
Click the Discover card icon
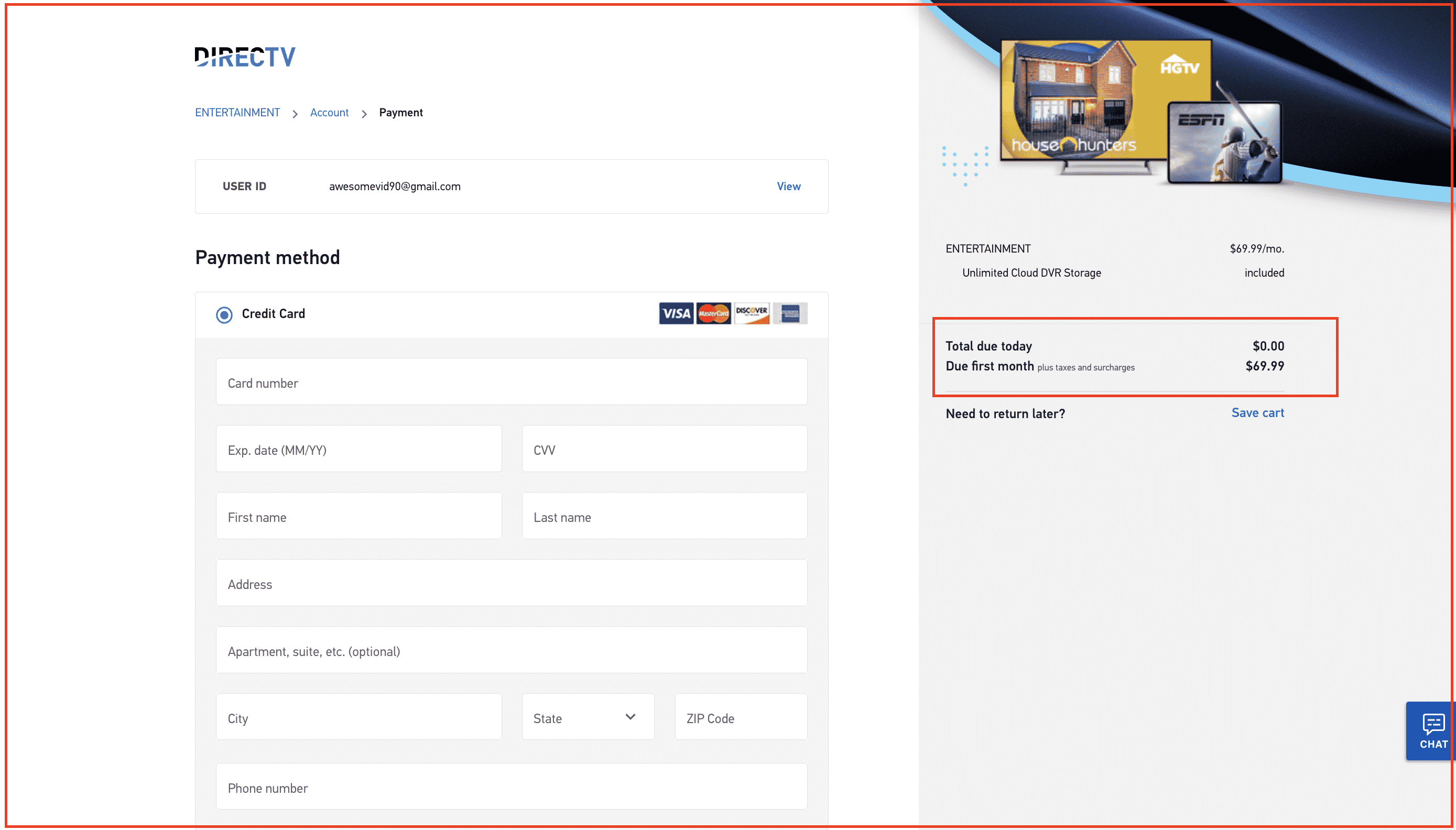(x=752, y=313)
